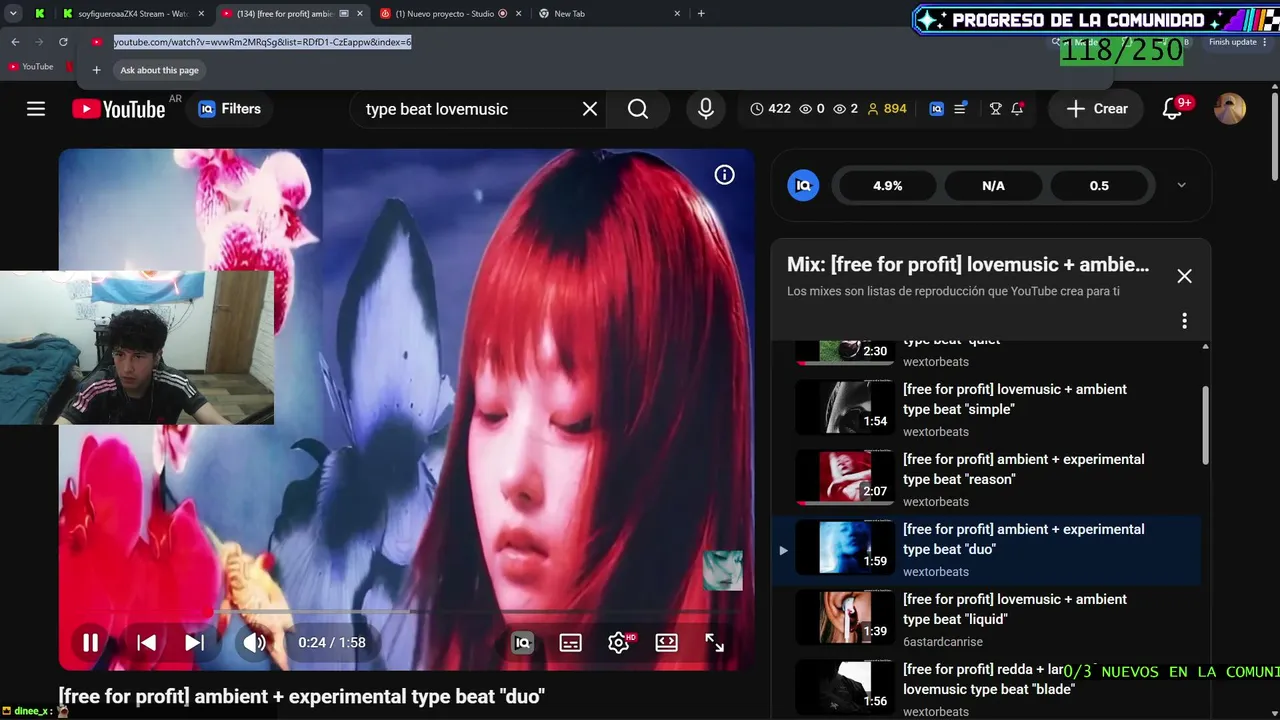Click the vidIQ subscribers stat 894
Screen dimensions: 1280x720
(887, 109)
